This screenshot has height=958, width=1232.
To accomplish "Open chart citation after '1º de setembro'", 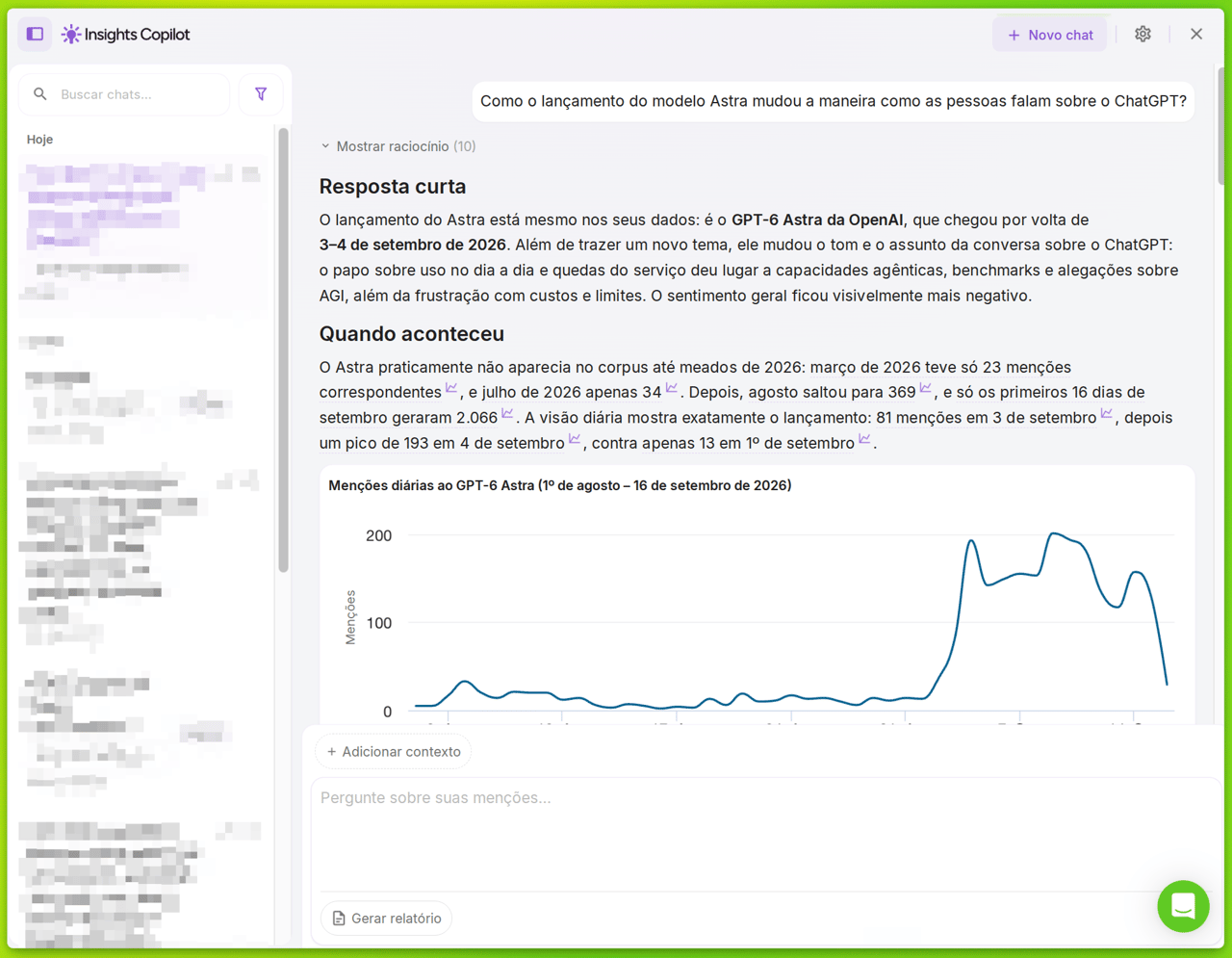I will pos(864,440).
